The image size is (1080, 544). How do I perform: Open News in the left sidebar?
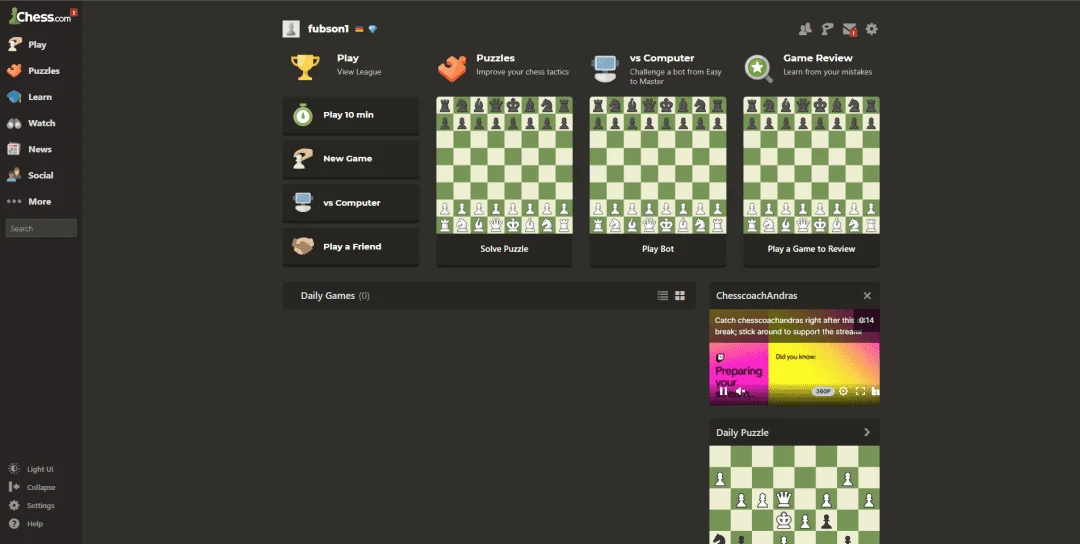coord(30,149)
